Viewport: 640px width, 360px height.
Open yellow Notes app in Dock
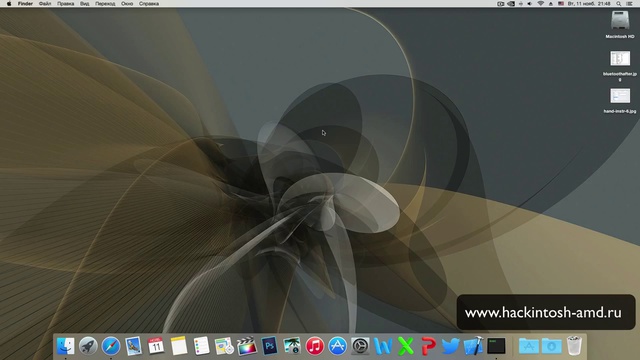tap(179, 346)
